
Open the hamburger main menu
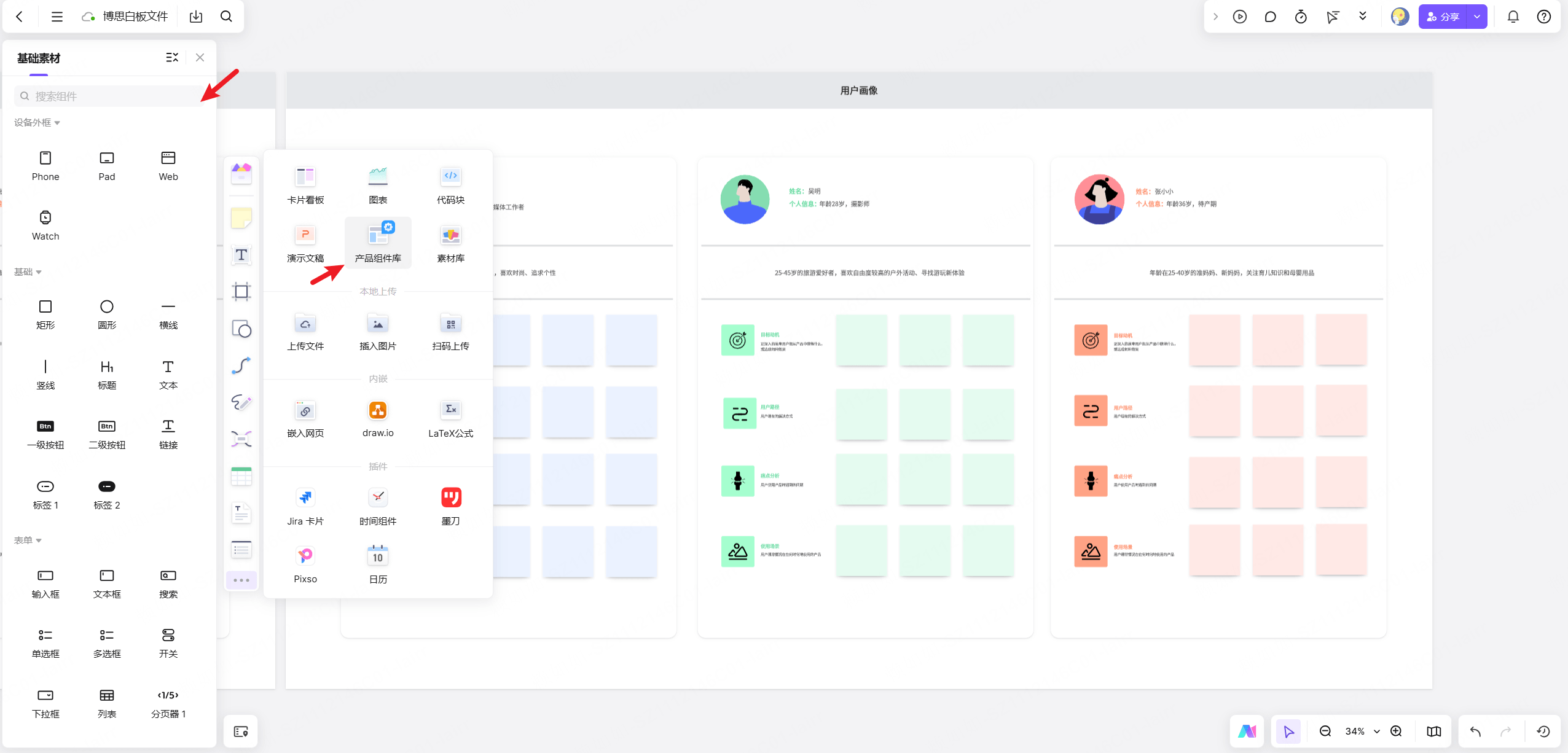(57, 17)
